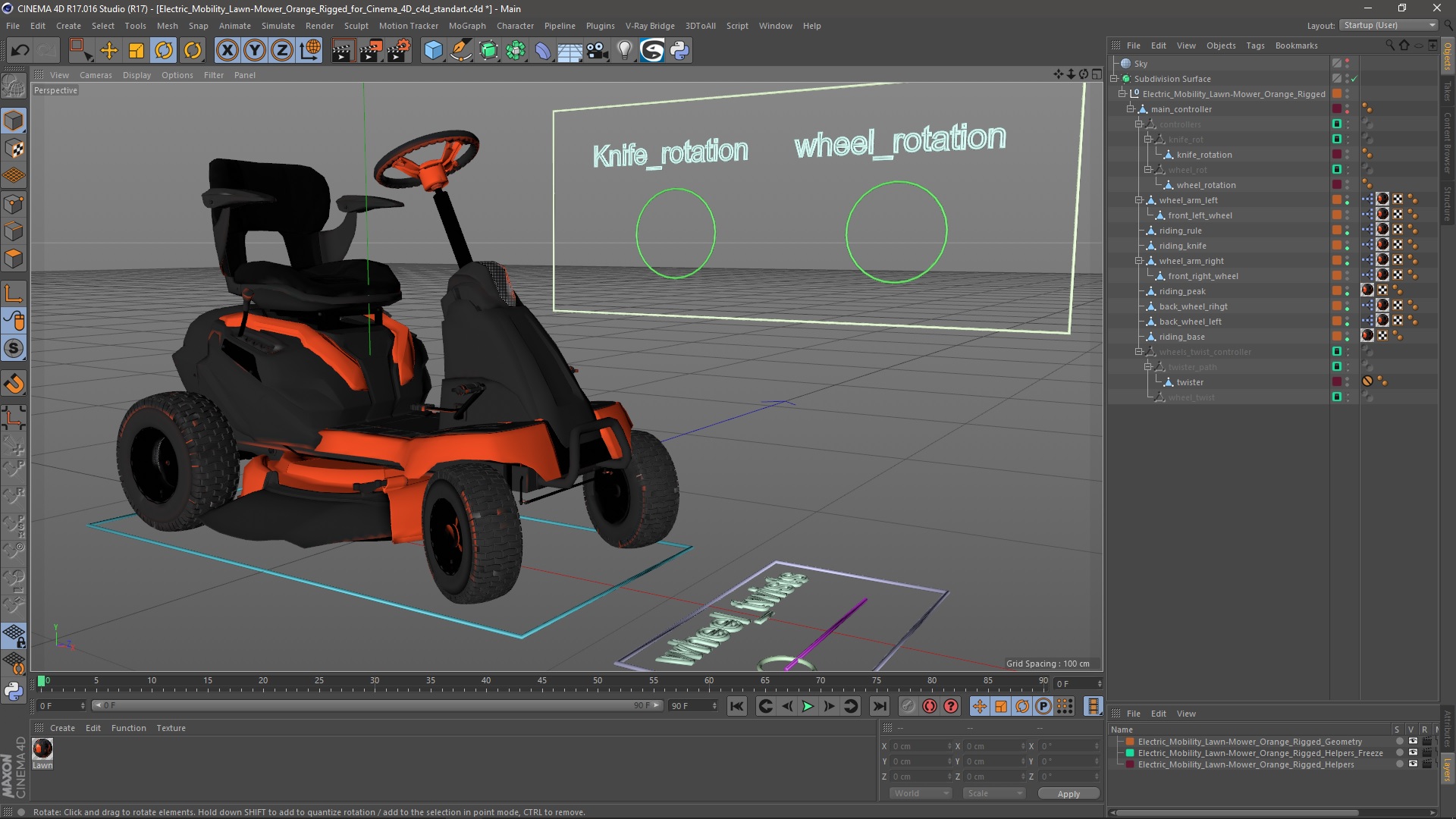
Task: Click the Undo arrow icon
Action: tap(20, 51)
